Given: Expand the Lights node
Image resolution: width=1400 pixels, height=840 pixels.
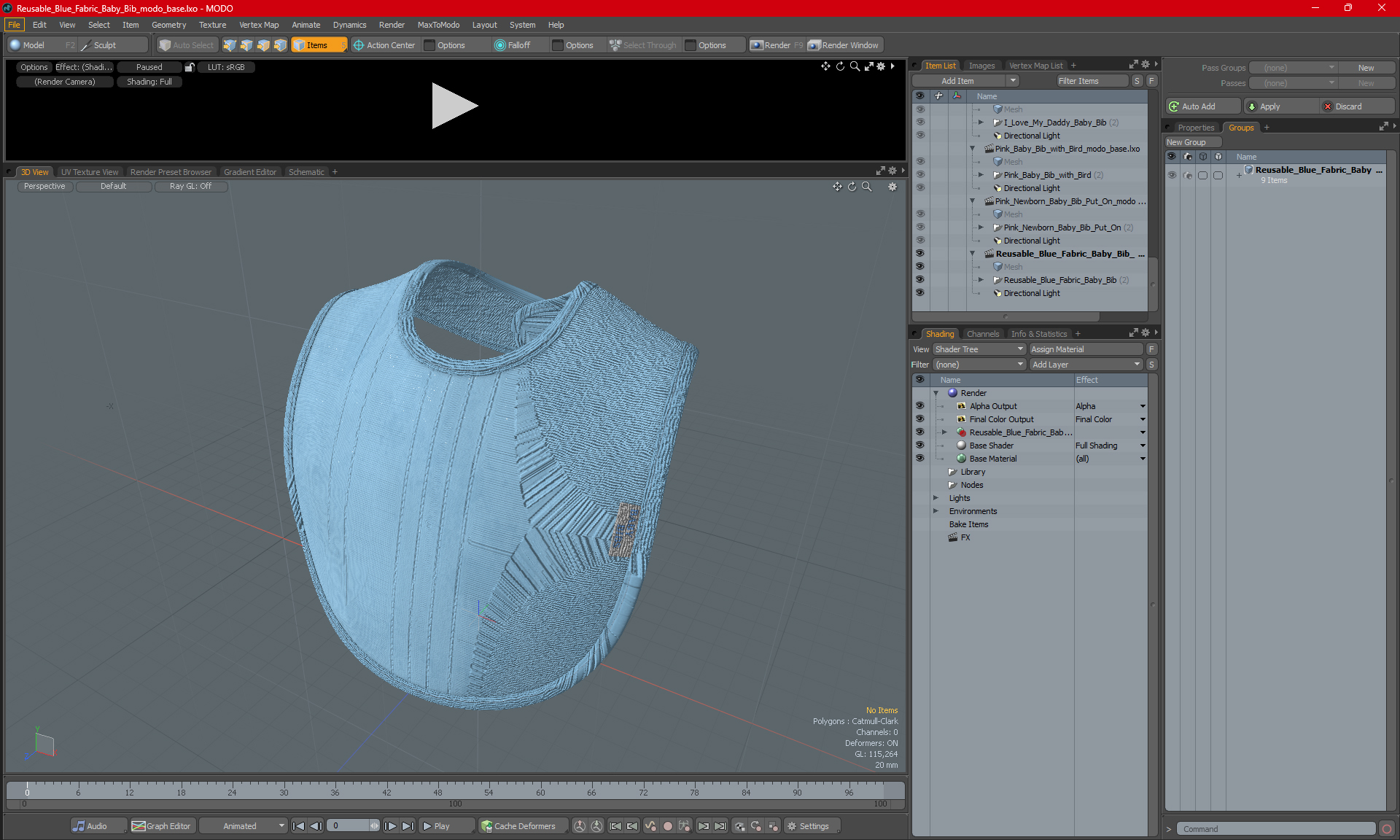Looking at the screenshot, I should point(936,498).
